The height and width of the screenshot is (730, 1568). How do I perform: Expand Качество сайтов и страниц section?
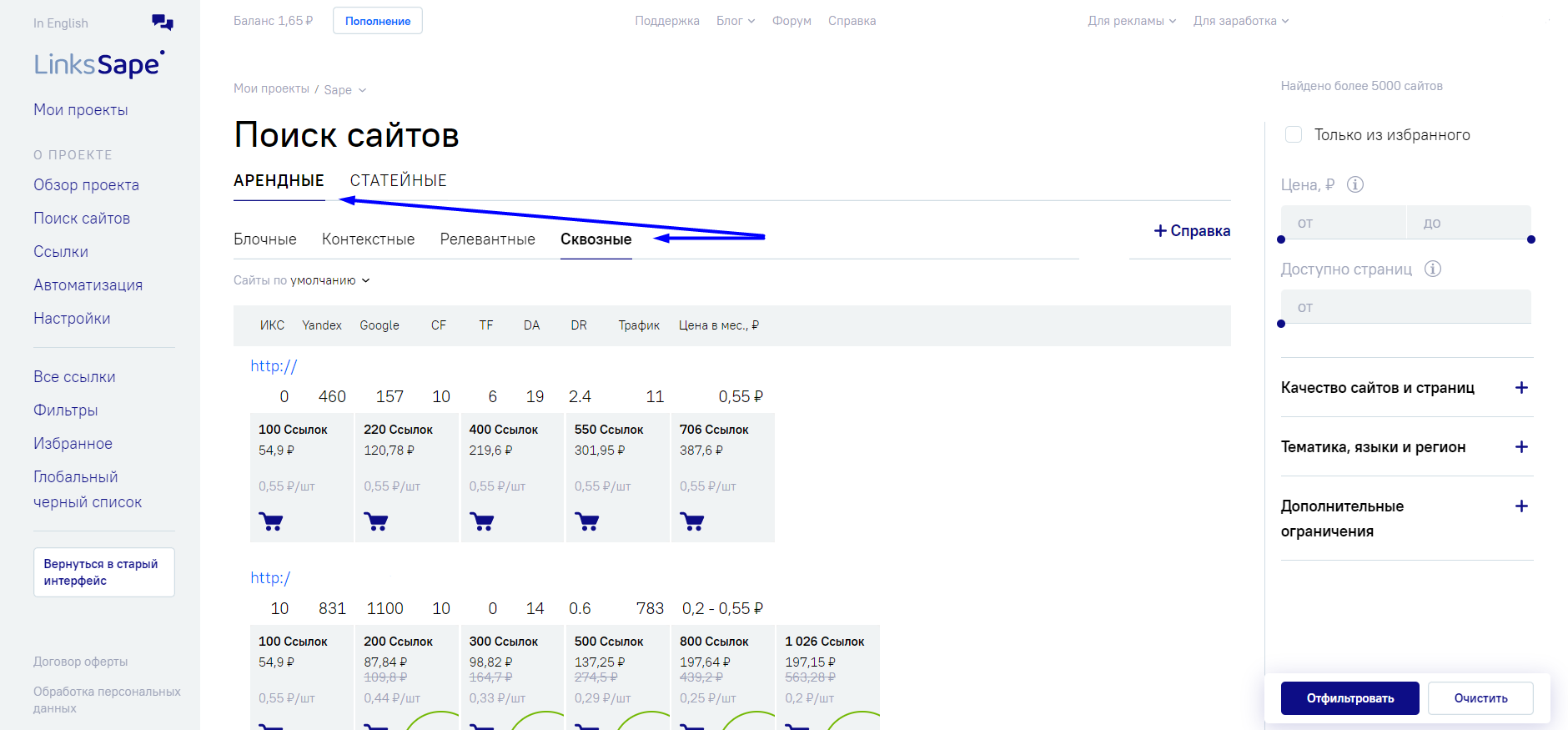tap(1521, 388)
